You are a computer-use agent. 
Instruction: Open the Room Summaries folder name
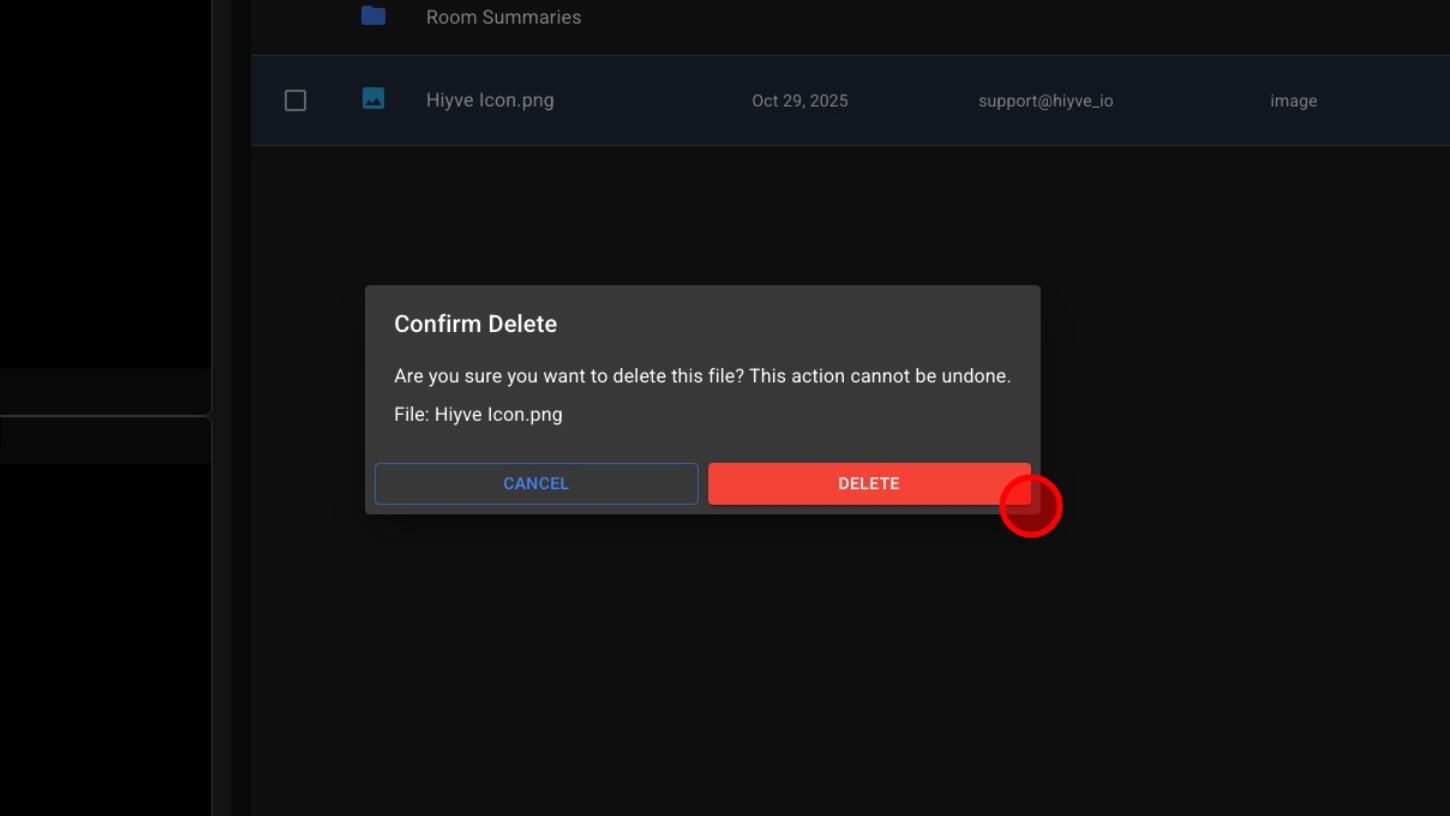(x=503, y=17)
